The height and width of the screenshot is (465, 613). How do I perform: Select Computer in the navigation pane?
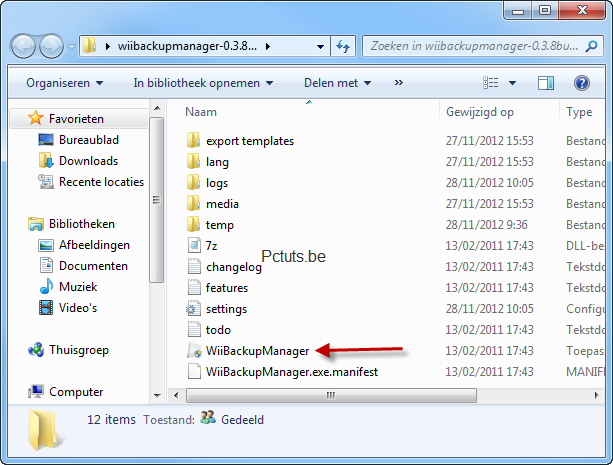pyautogui.click(x=76, y=391)
